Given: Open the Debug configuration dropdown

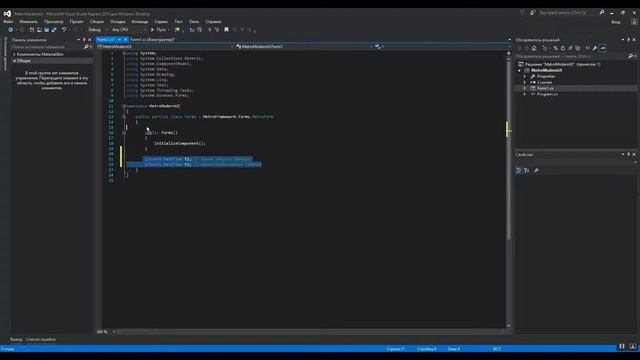Looking at the screenshot, I should point(98,30).
